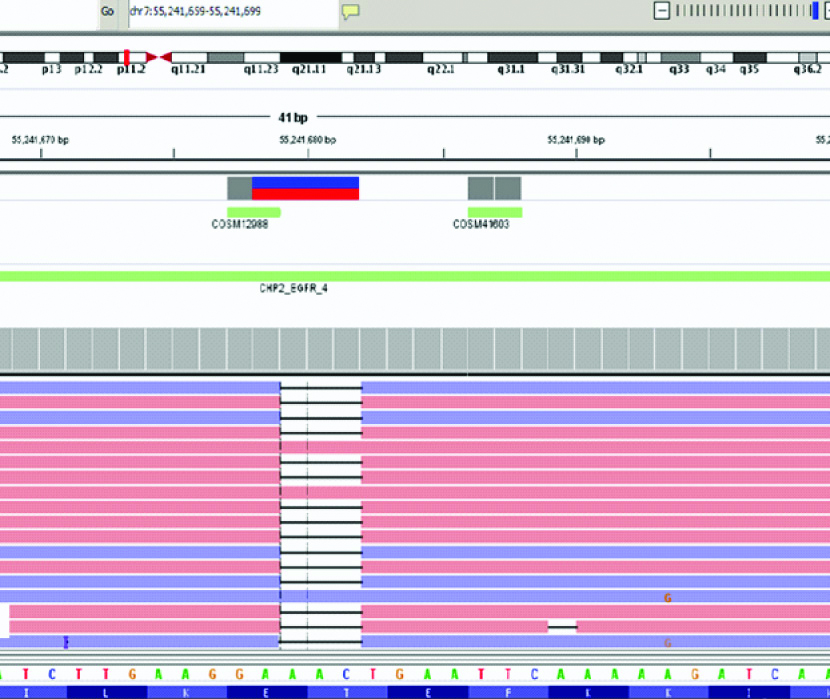Image resolution: width=830 pixels, height=699 pixels.
Task: Select the CHP2_EGFR_4 amplicon track bar
Action: point(414,275)
